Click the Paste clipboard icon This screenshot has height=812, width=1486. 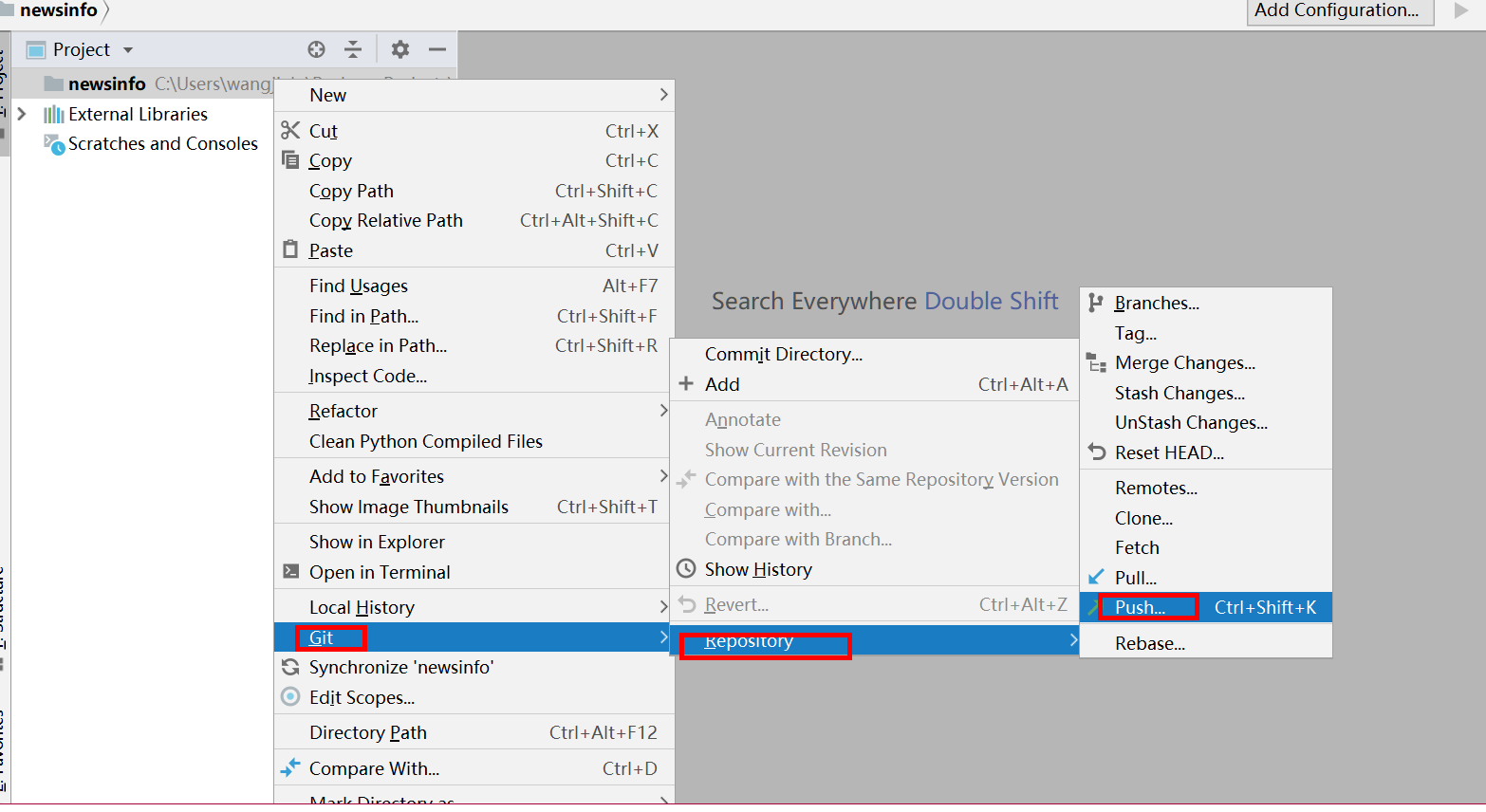(x=290, y=249)
